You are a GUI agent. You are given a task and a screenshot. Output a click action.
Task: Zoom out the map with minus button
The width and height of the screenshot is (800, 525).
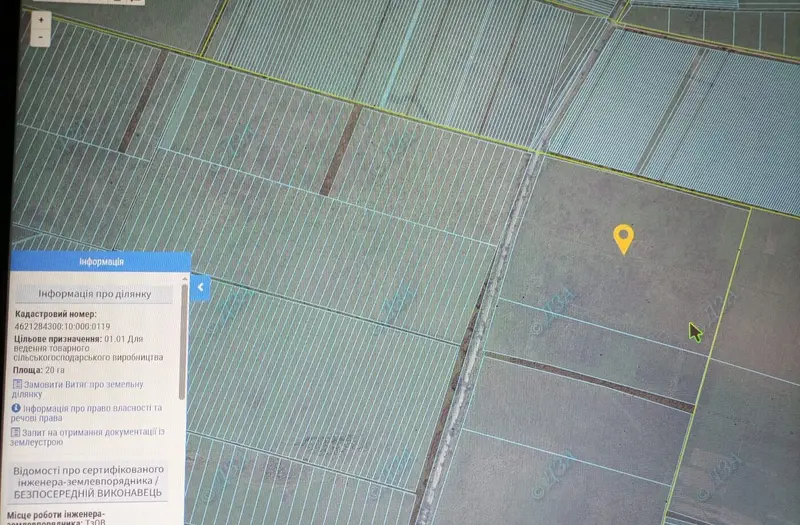coord(41,38)
